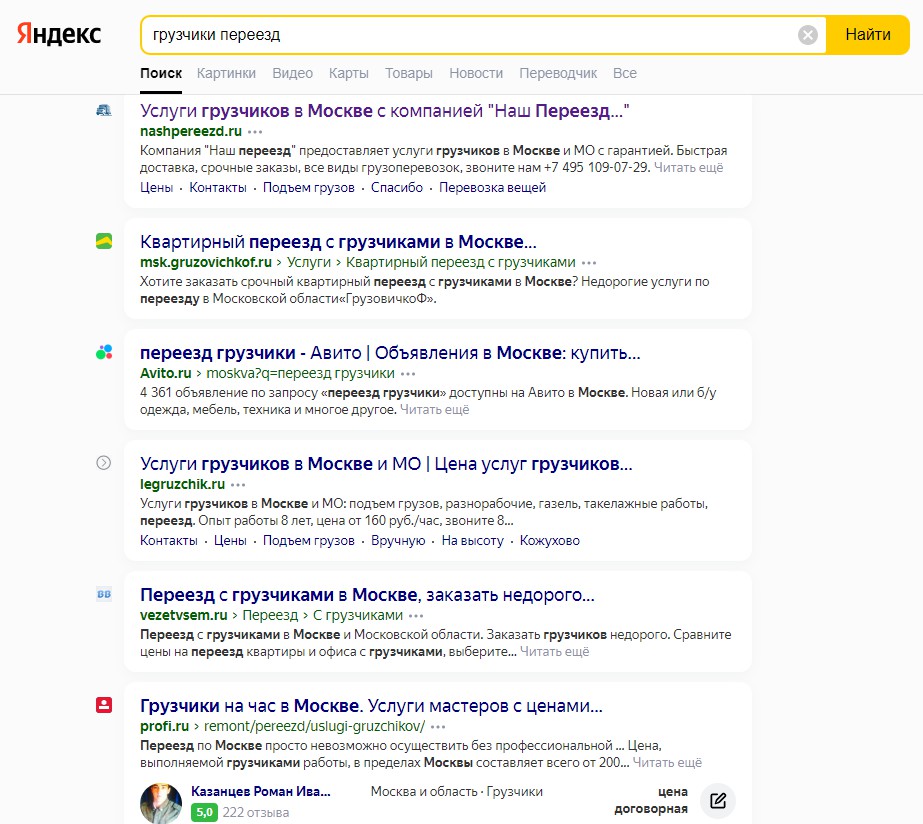Expand Читать ещё in nashpereezd snippet
The width and height of the screenshot is (923, 824).
(x=689, y=168)
